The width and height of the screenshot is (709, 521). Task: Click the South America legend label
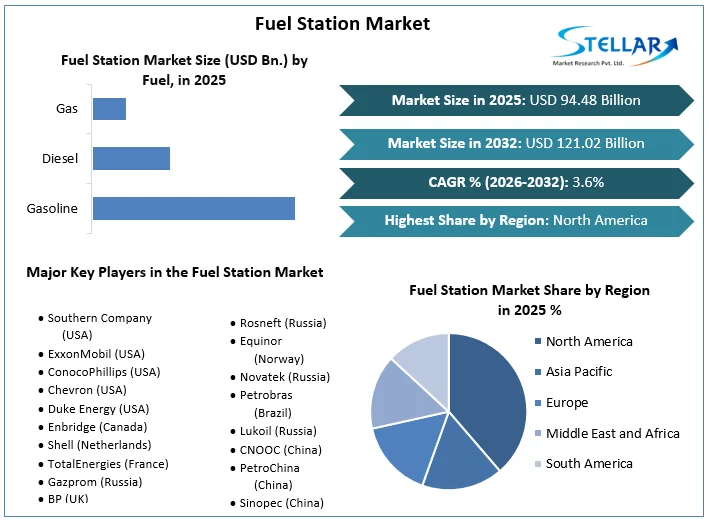(x=589, y=464)
